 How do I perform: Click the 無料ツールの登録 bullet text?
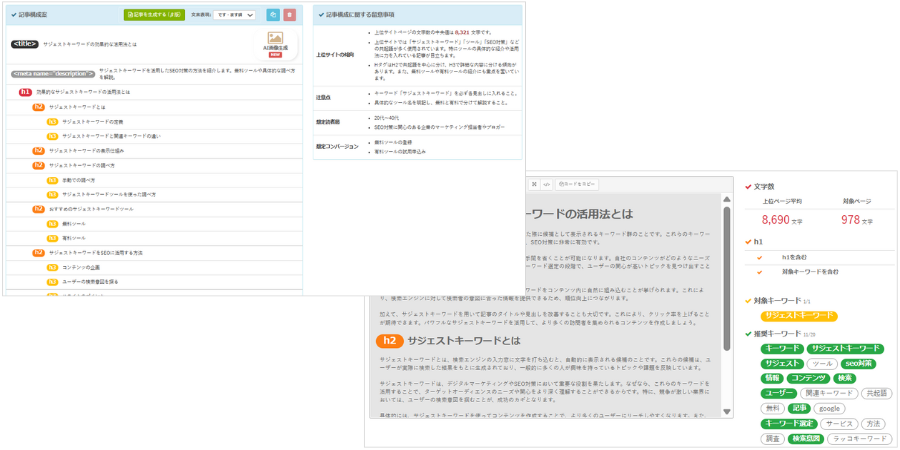point(393,142)
